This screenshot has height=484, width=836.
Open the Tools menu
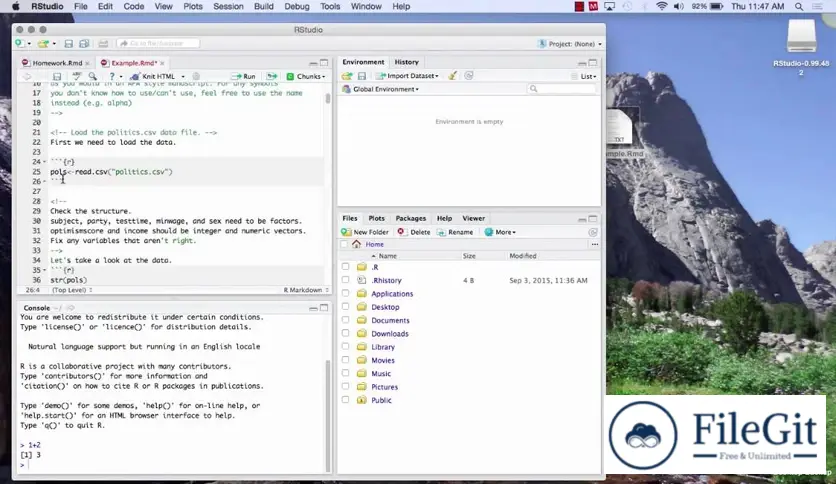(x=330, y=6)
